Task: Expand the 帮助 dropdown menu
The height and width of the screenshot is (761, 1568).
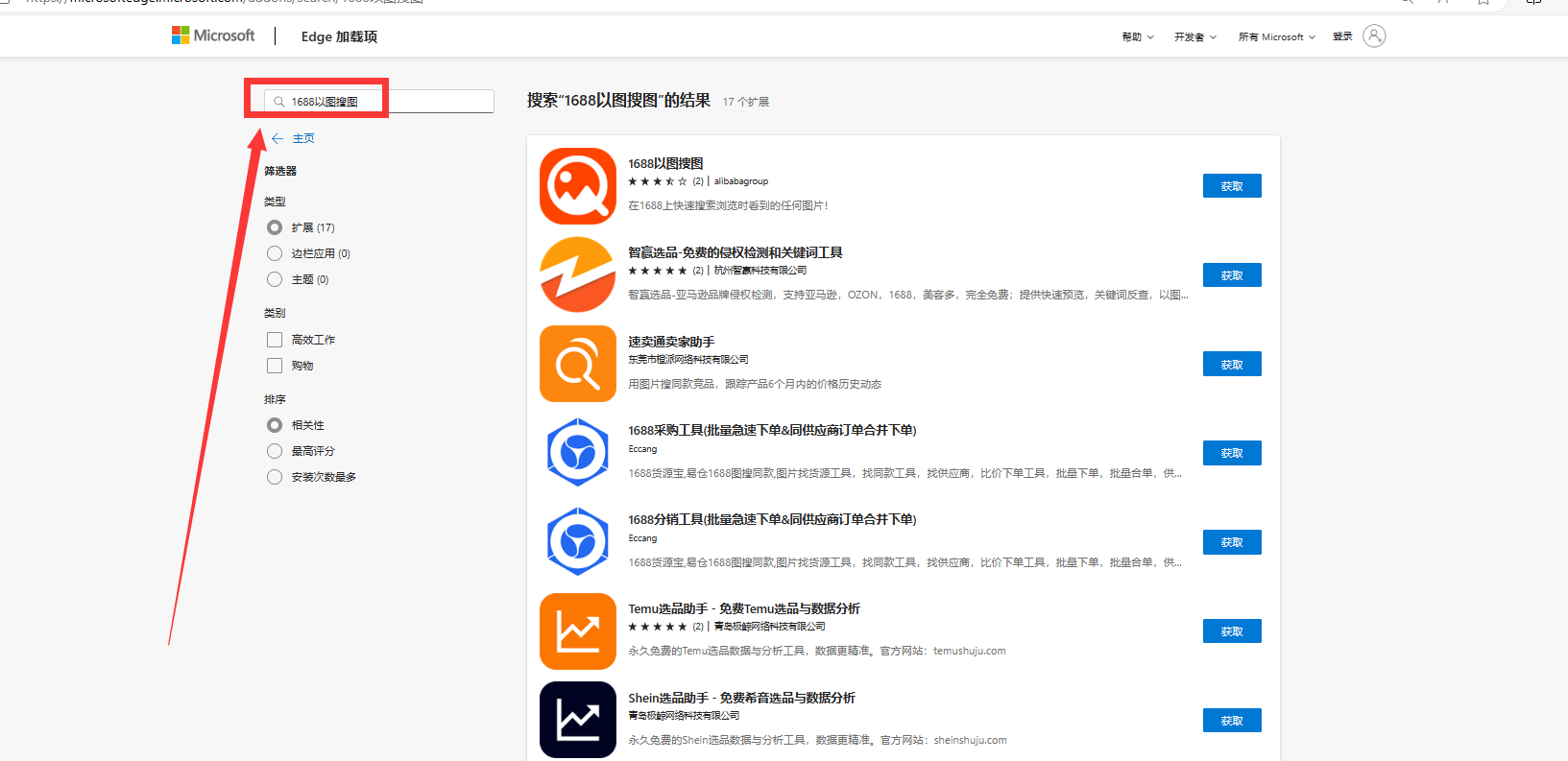Action: (1138, 37)
